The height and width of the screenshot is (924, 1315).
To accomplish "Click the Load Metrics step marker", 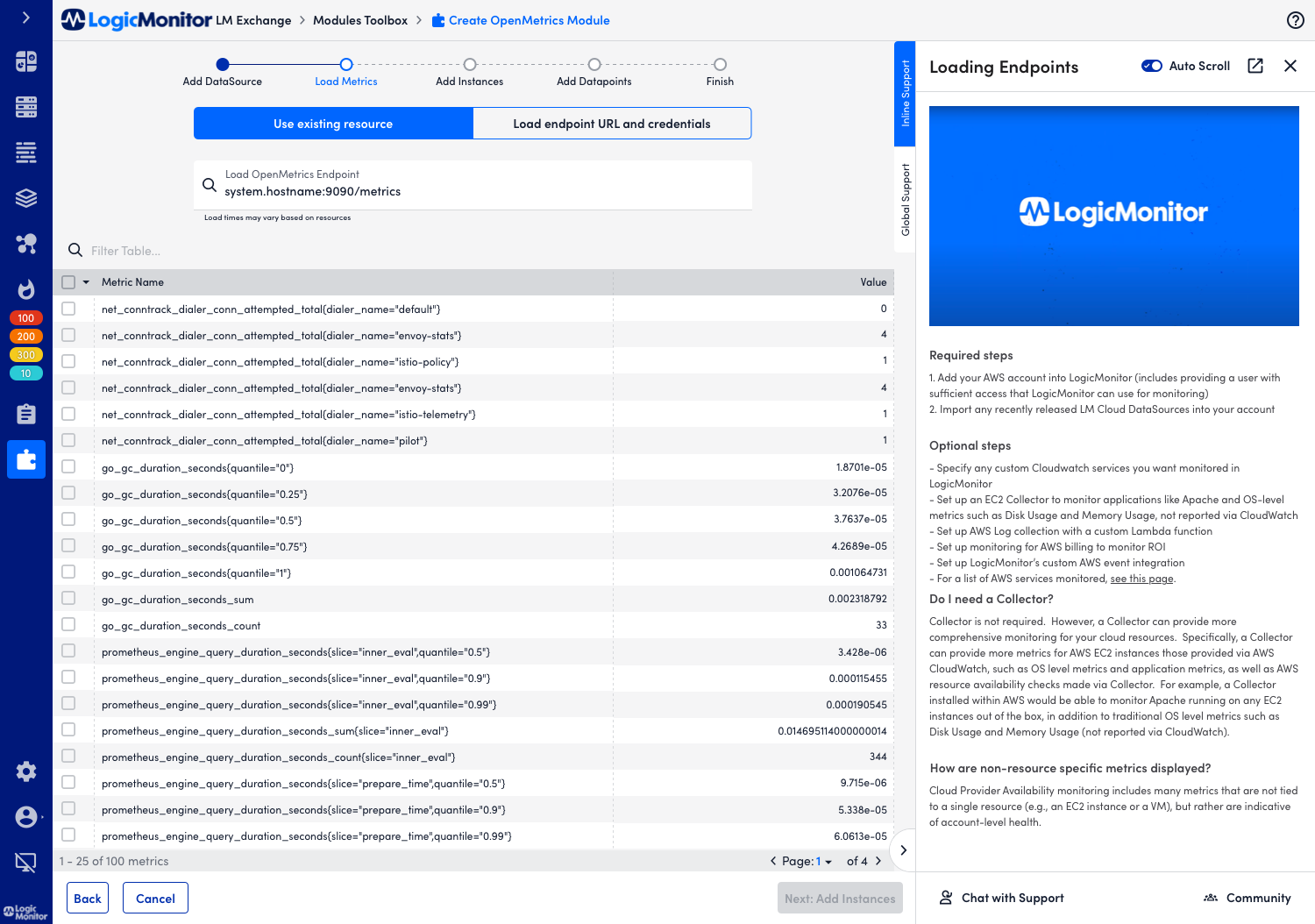I will (346, 64).
